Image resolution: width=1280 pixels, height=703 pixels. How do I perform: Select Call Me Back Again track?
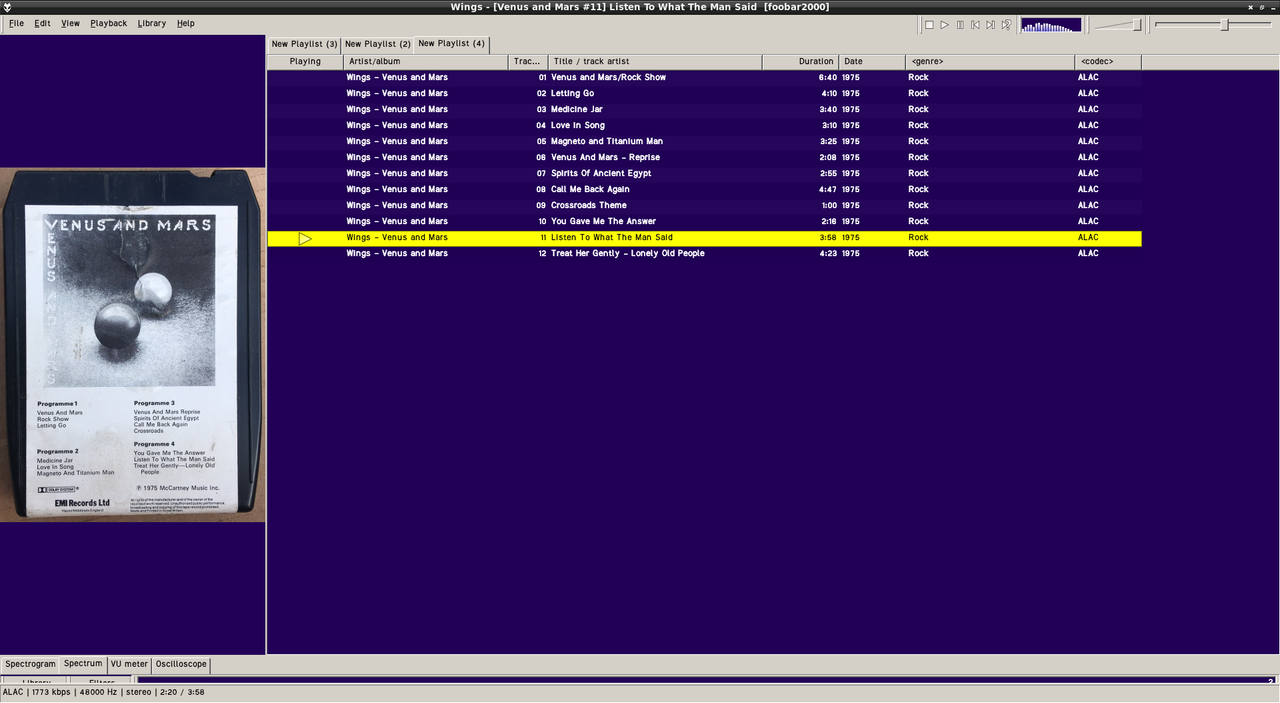tap(704, 189)
